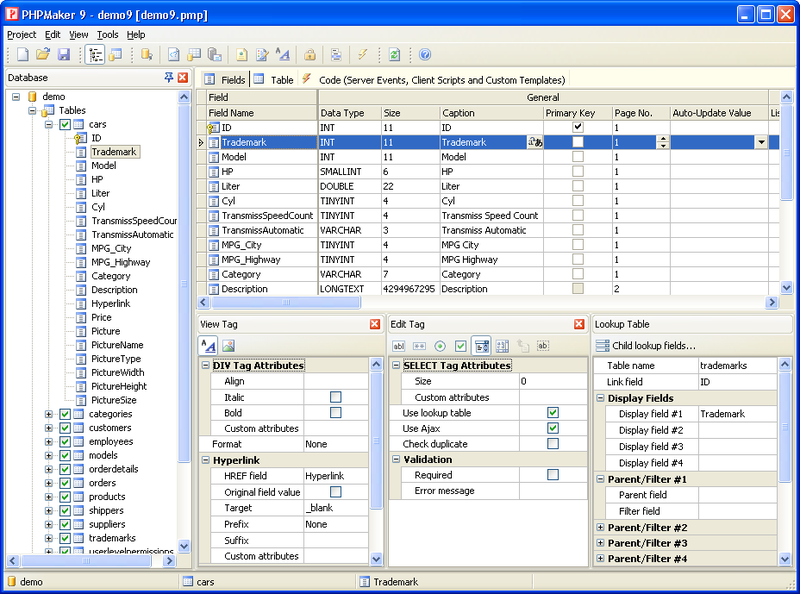Open a project using the folder toolbar icon
The height and width of the screenshot is (594, 800).
[43, 54]
